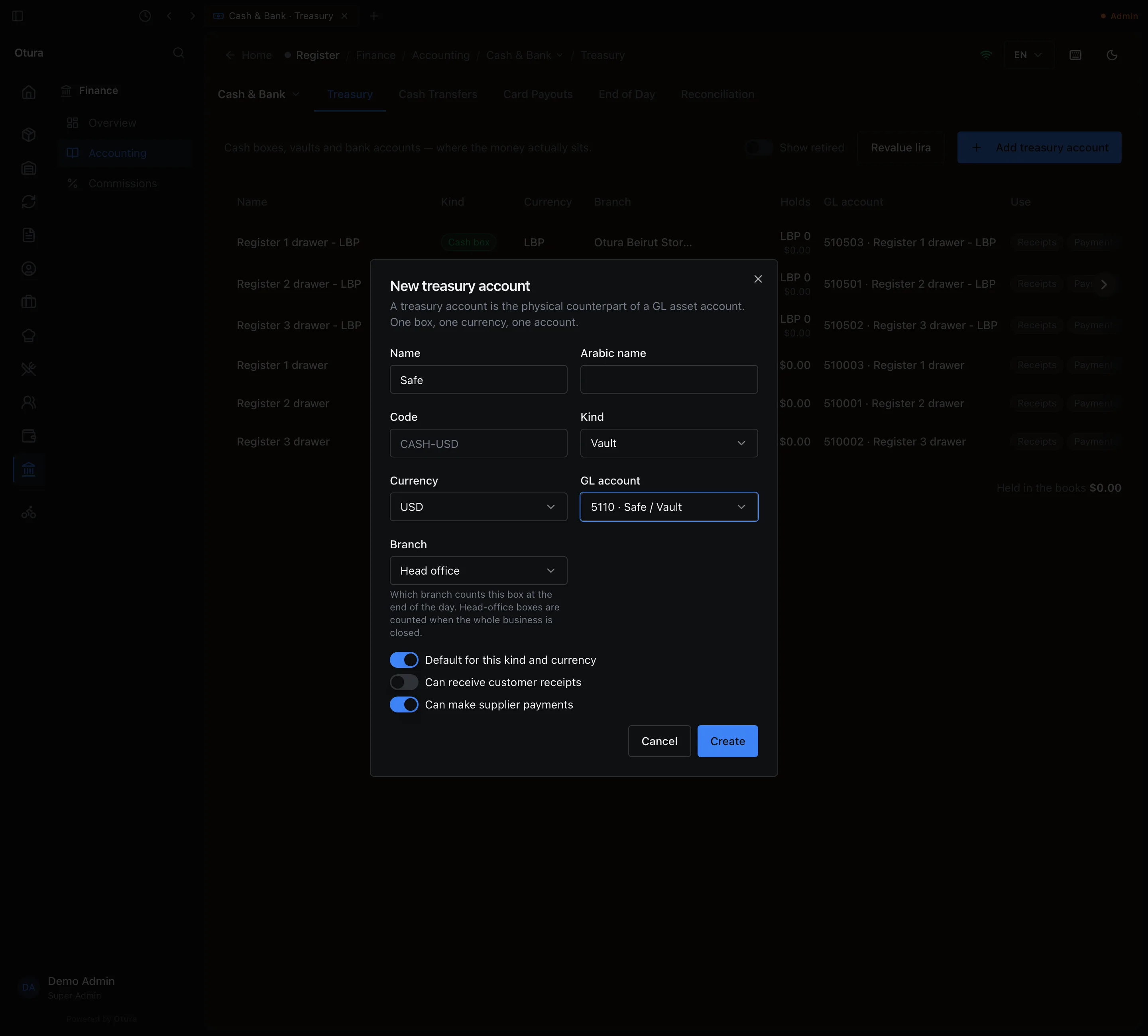Switch to the Cash Transfers tab
This screenshot has height=1036, width=1148.
pos(437,94)
